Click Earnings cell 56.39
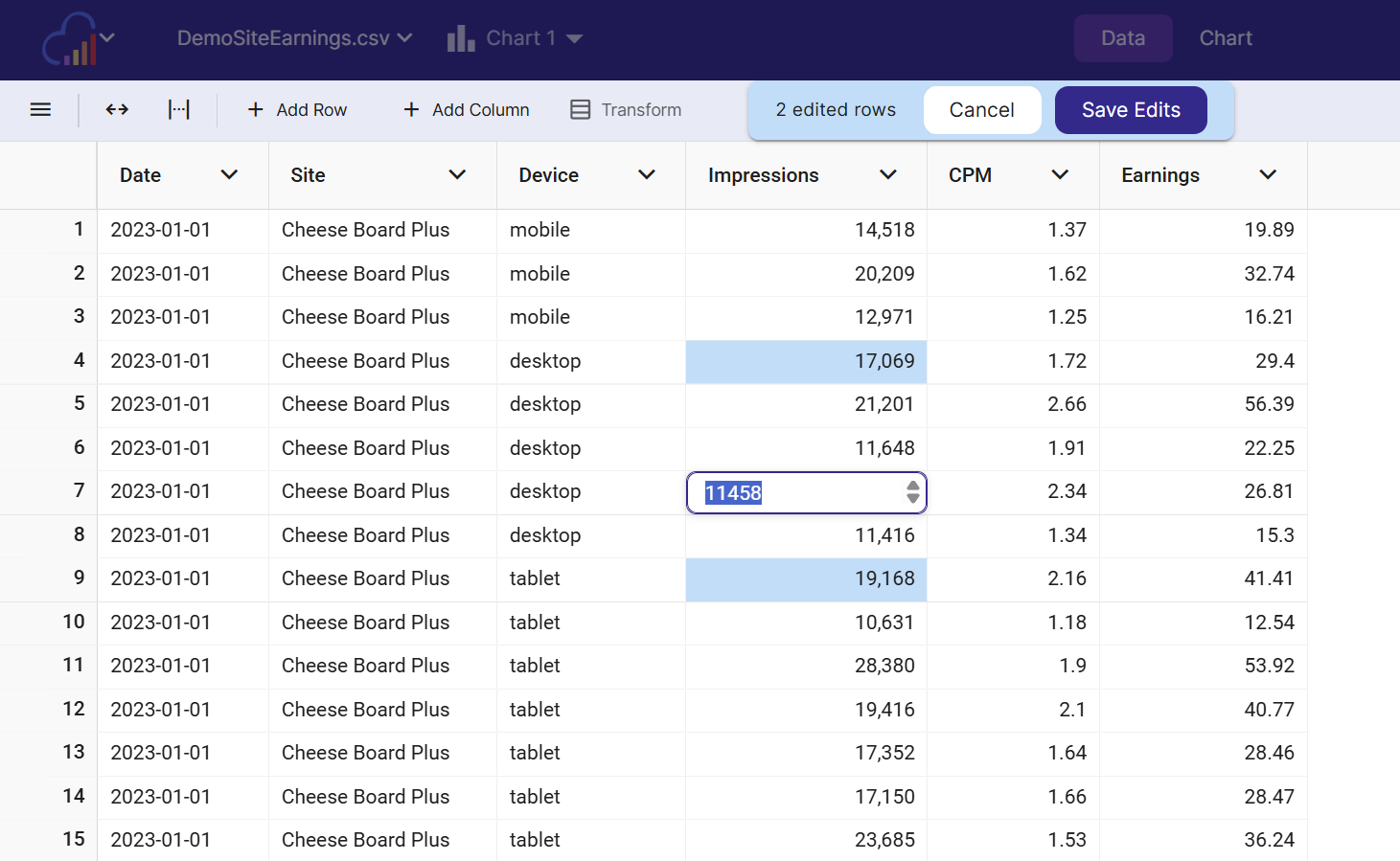The width and height of the screenshot is (1400, 861). tap(1204, 404)
